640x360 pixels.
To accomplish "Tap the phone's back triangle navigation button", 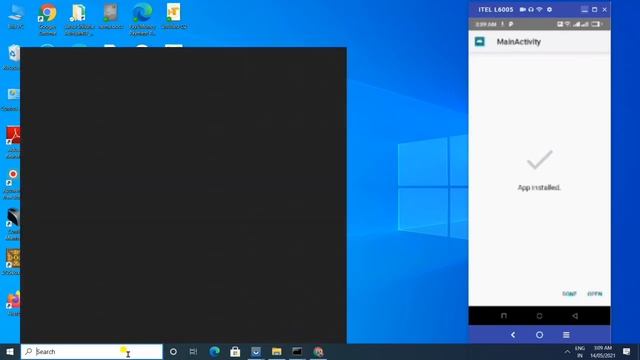I will coord(575,316).
